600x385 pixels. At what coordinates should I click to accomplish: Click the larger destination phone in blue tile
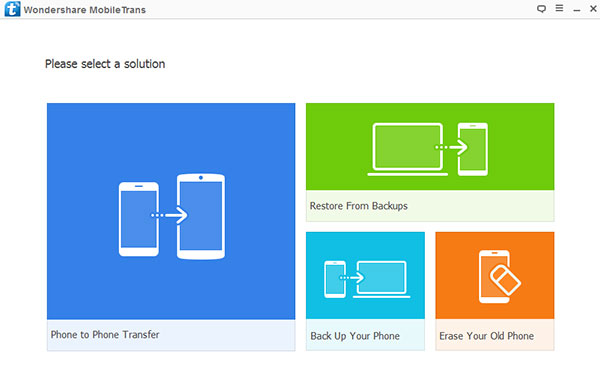201,217
